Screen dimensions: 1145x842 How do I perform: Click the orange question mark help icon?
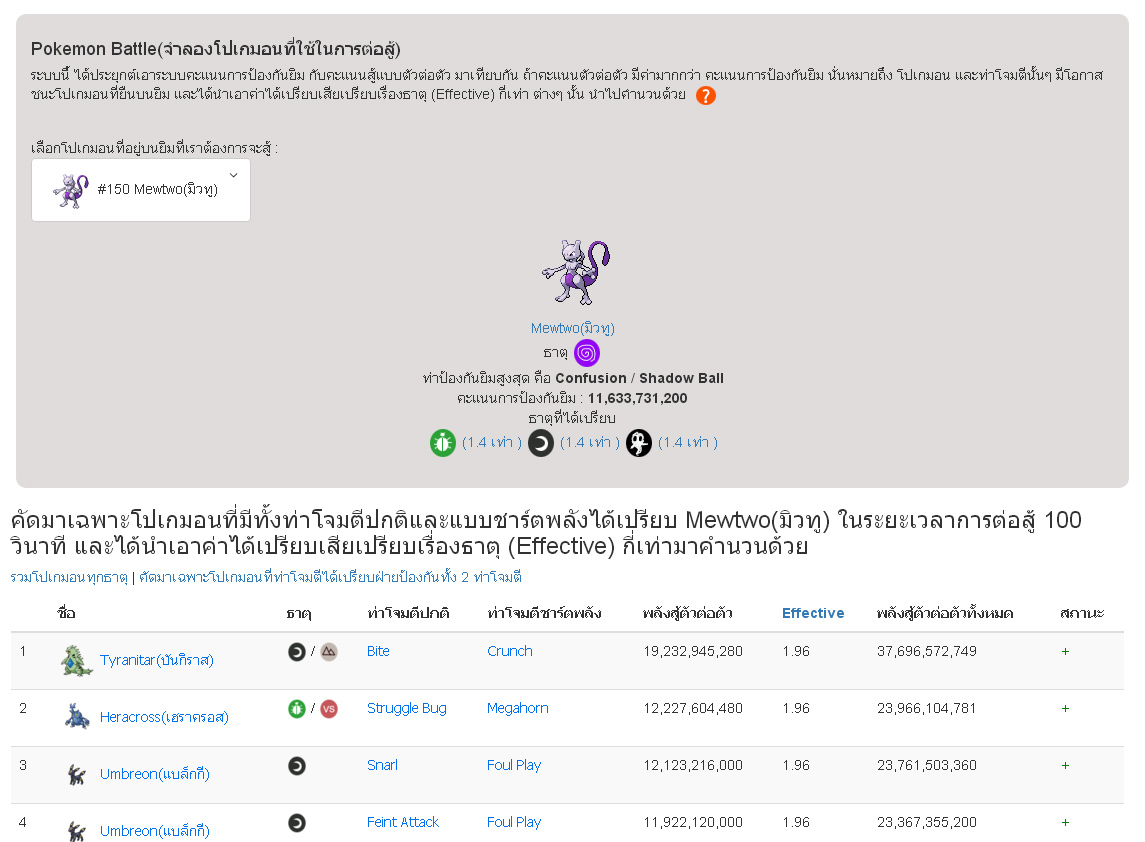(x=705, y=96)
